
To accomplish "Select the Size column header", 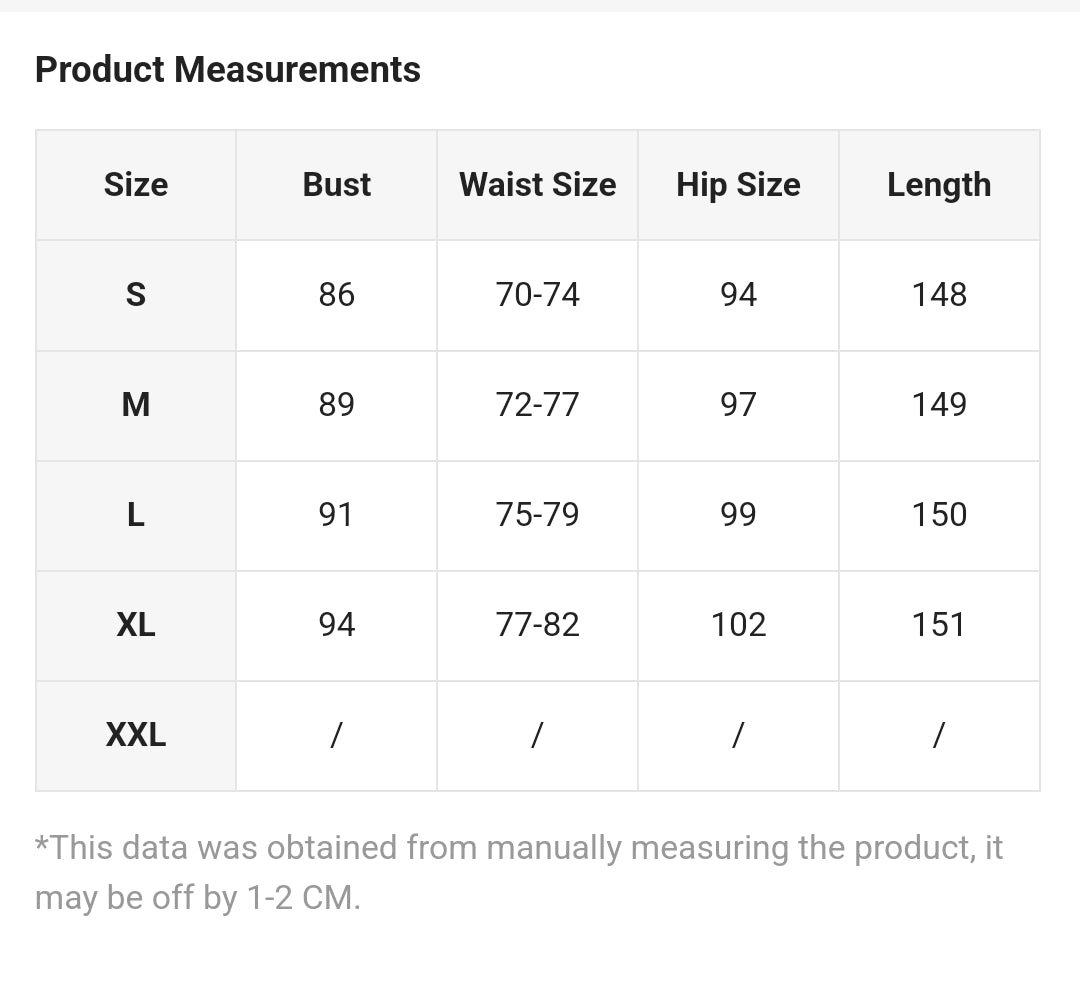I will [x=136, y=185].
